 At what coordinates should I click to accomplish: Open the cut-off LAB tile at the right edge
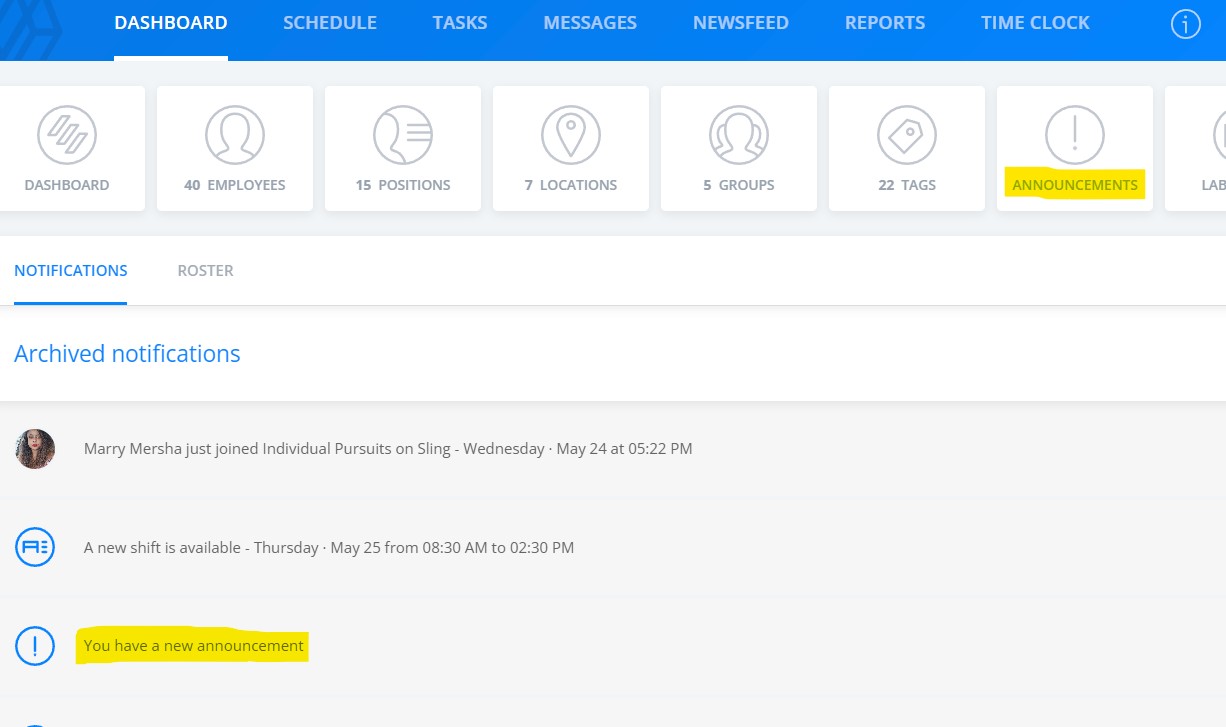coord(1196,148)
